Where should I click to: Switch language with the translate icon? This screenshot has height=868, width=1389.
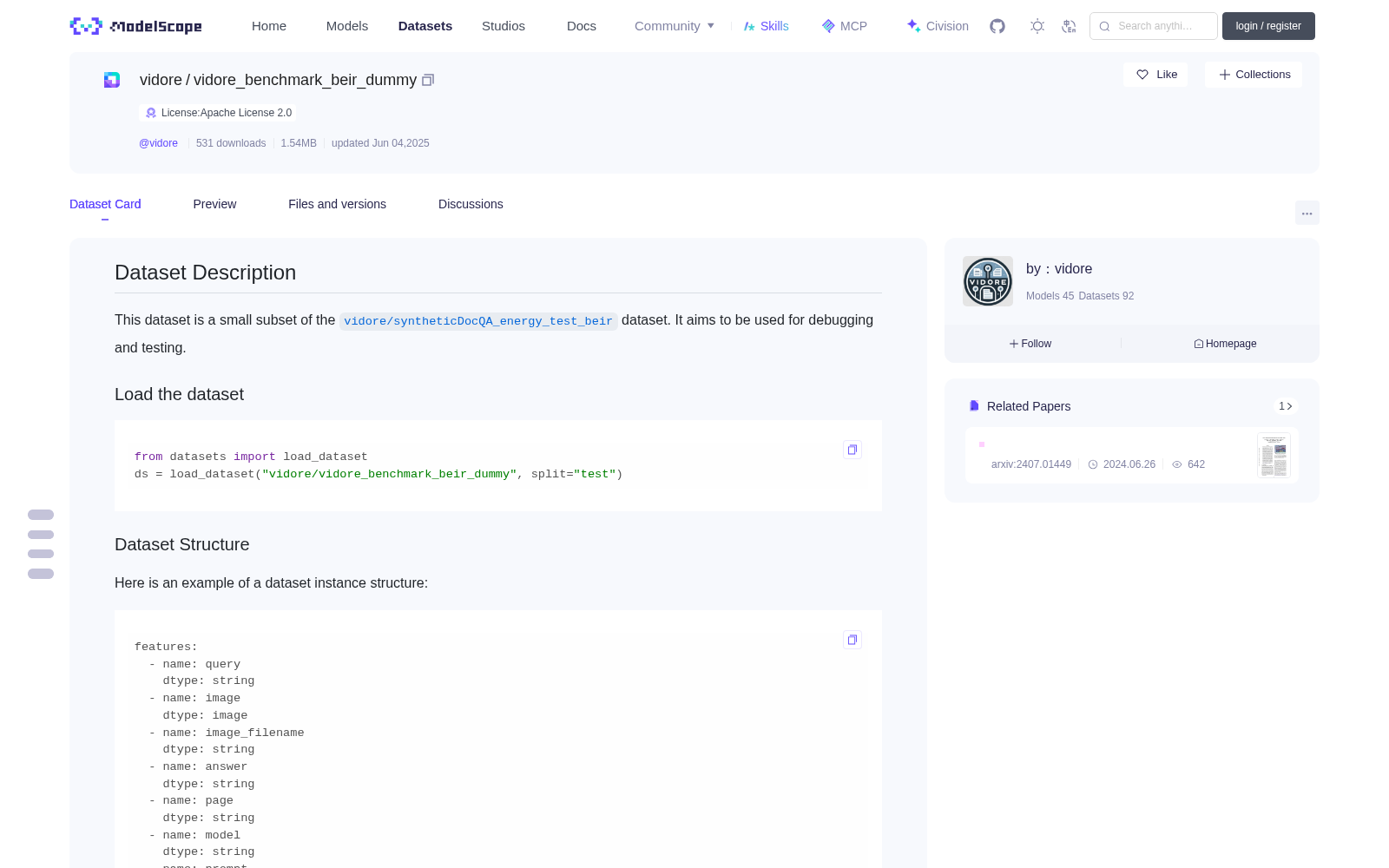click(1069, 26)
